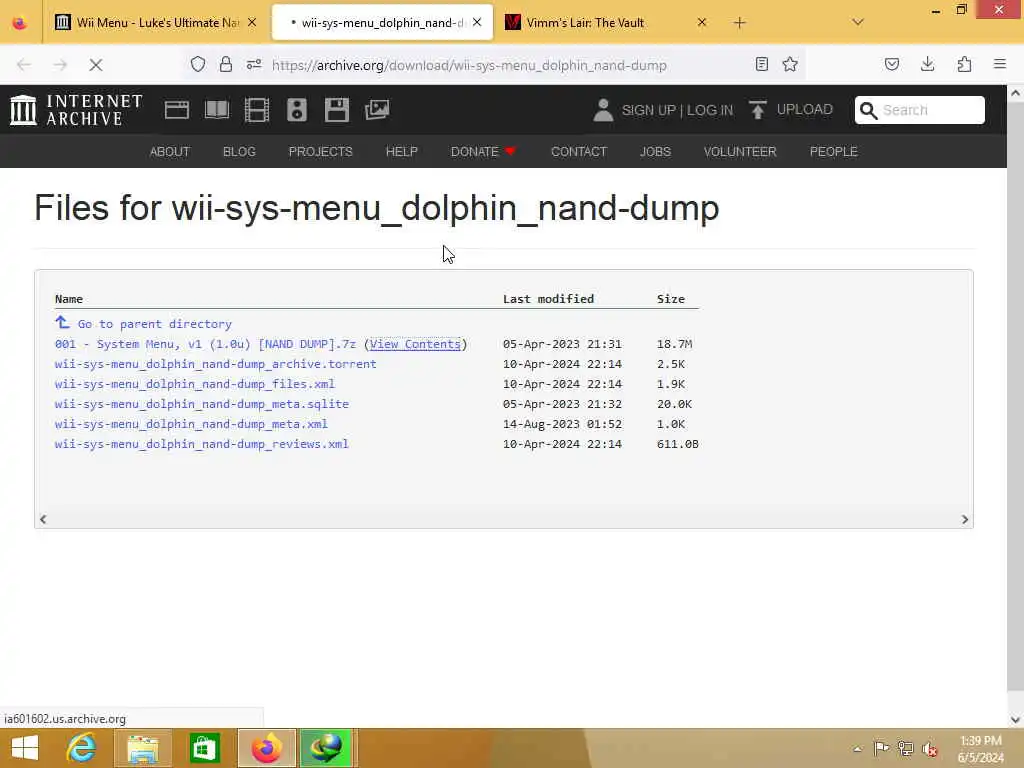Screen dimensions: 1024x768
Task: Click the upload arrow icon
Action: tap(758, 110)
